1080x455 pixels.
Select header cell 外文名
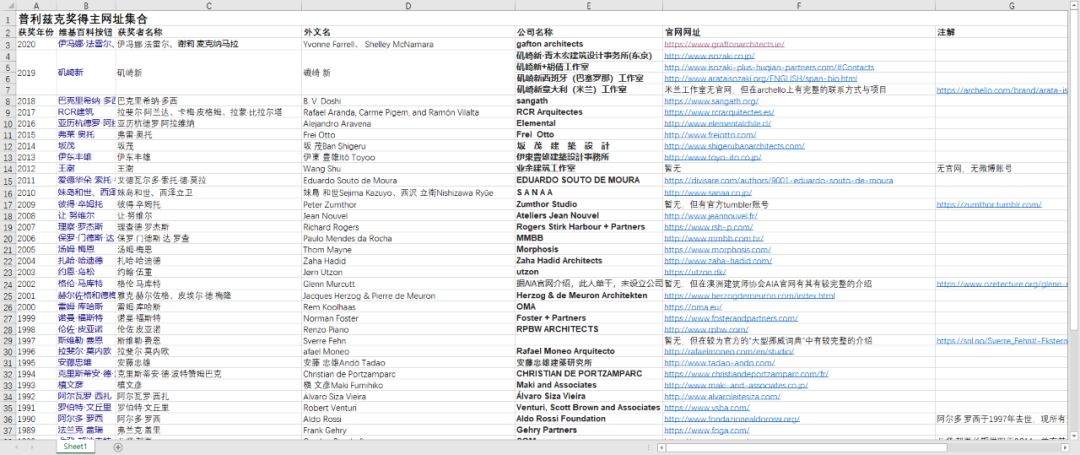[318, 32]
